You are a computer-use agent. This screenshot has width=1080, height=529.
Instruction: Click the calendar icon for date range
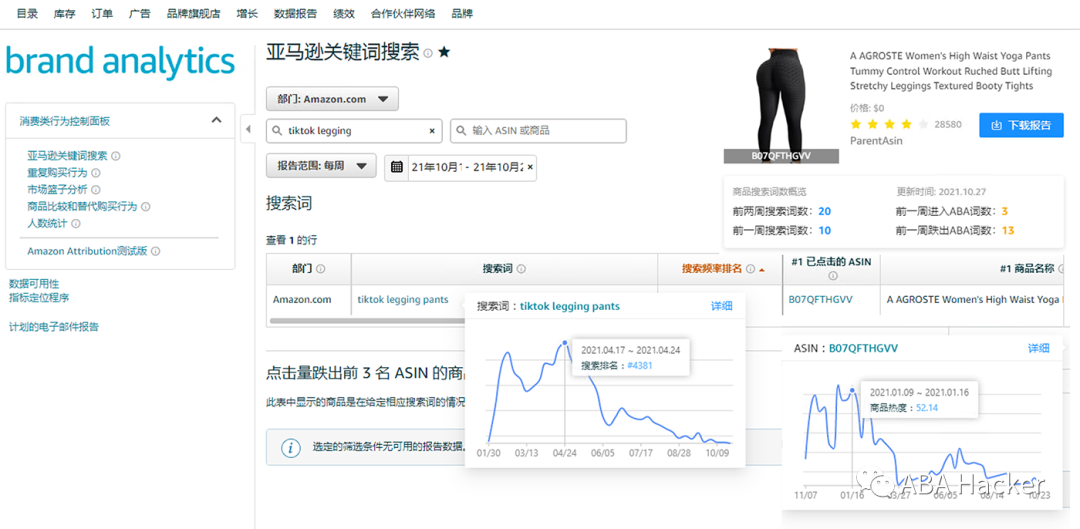pyautogui.click(x=397, y=167)
